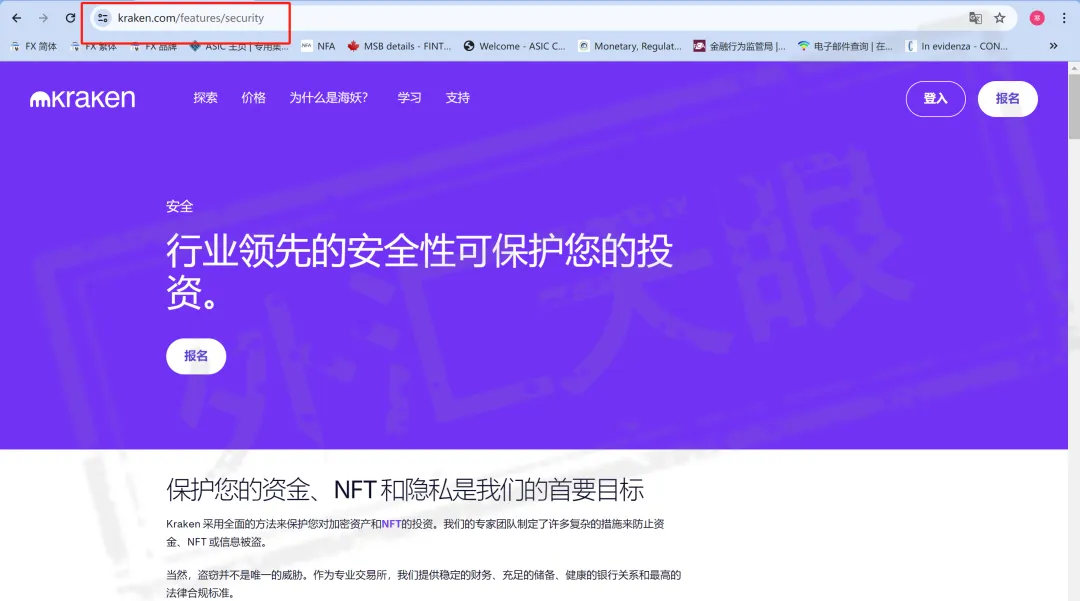Open the MSB details - FINT... bookmark

point(399,46)
